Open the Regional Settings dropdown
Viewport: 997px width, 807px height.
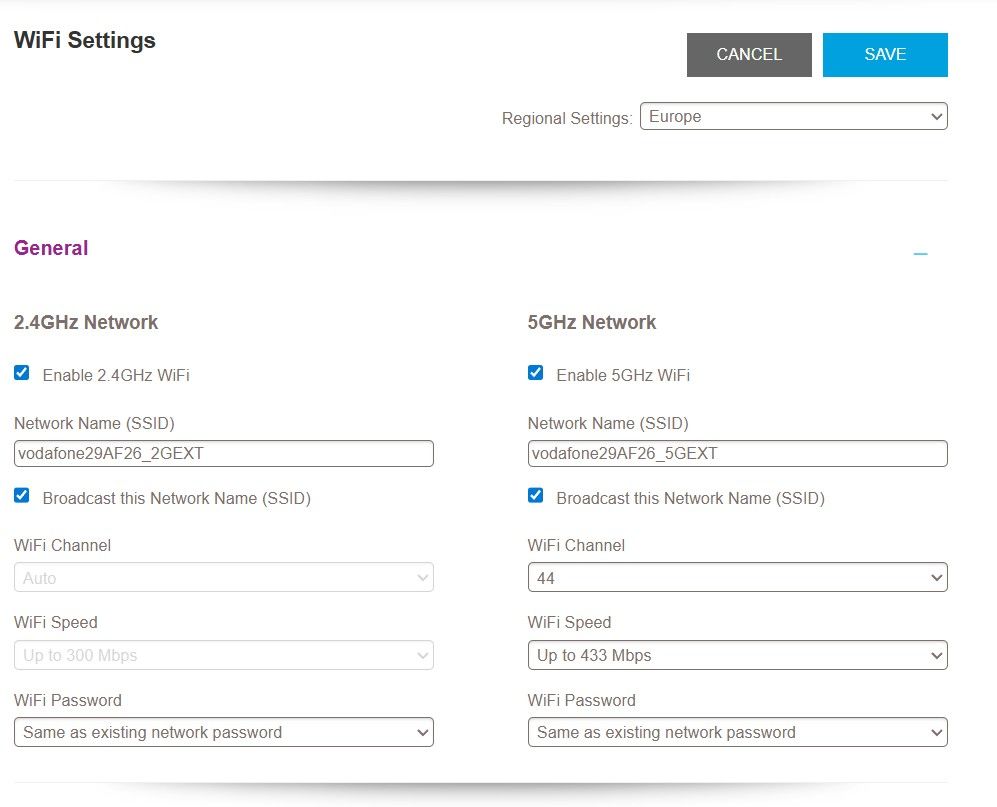(x=794, y=116)
